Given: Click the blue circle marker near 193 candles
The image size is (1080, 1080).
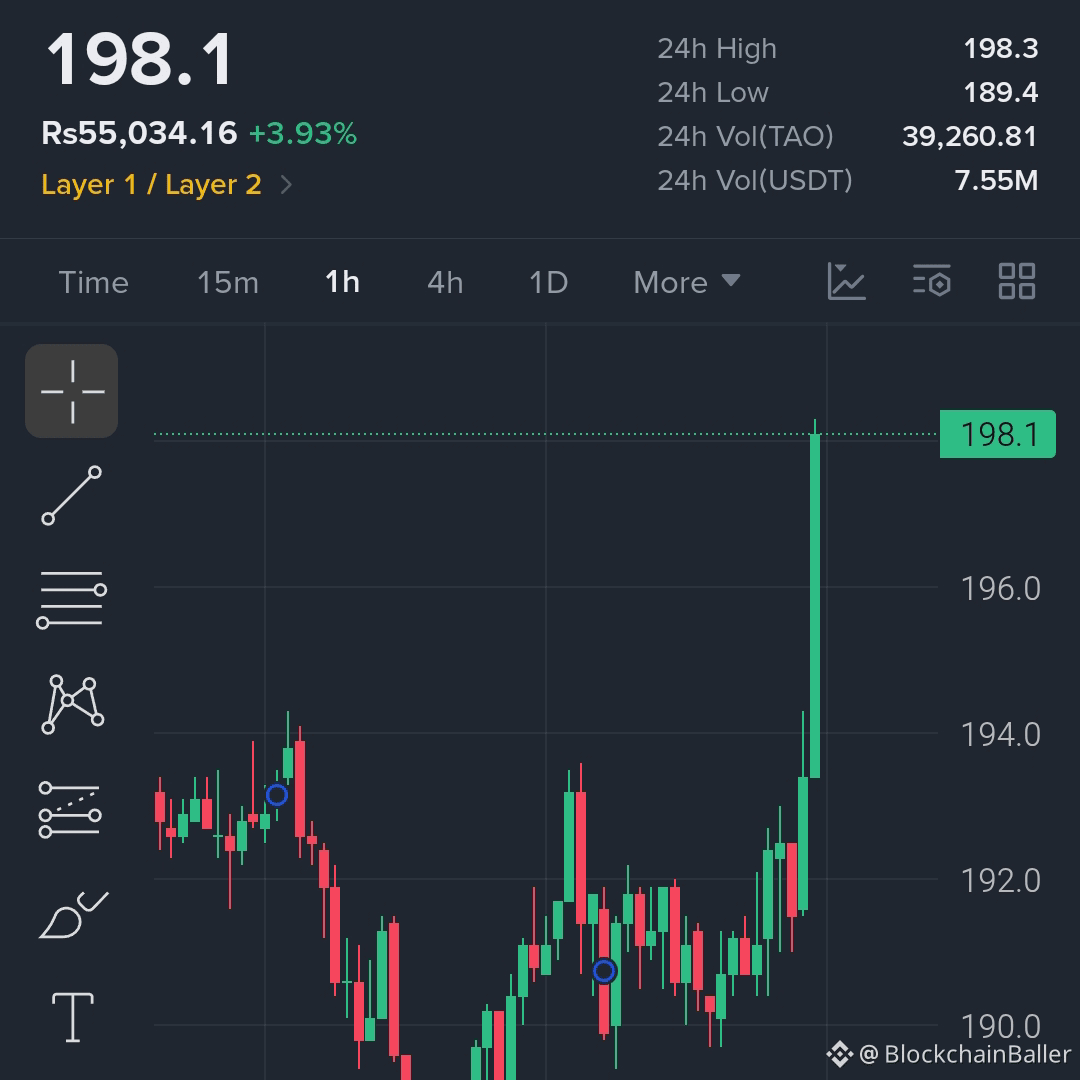Looking at the screenshot, I should (x=277, y=795).
